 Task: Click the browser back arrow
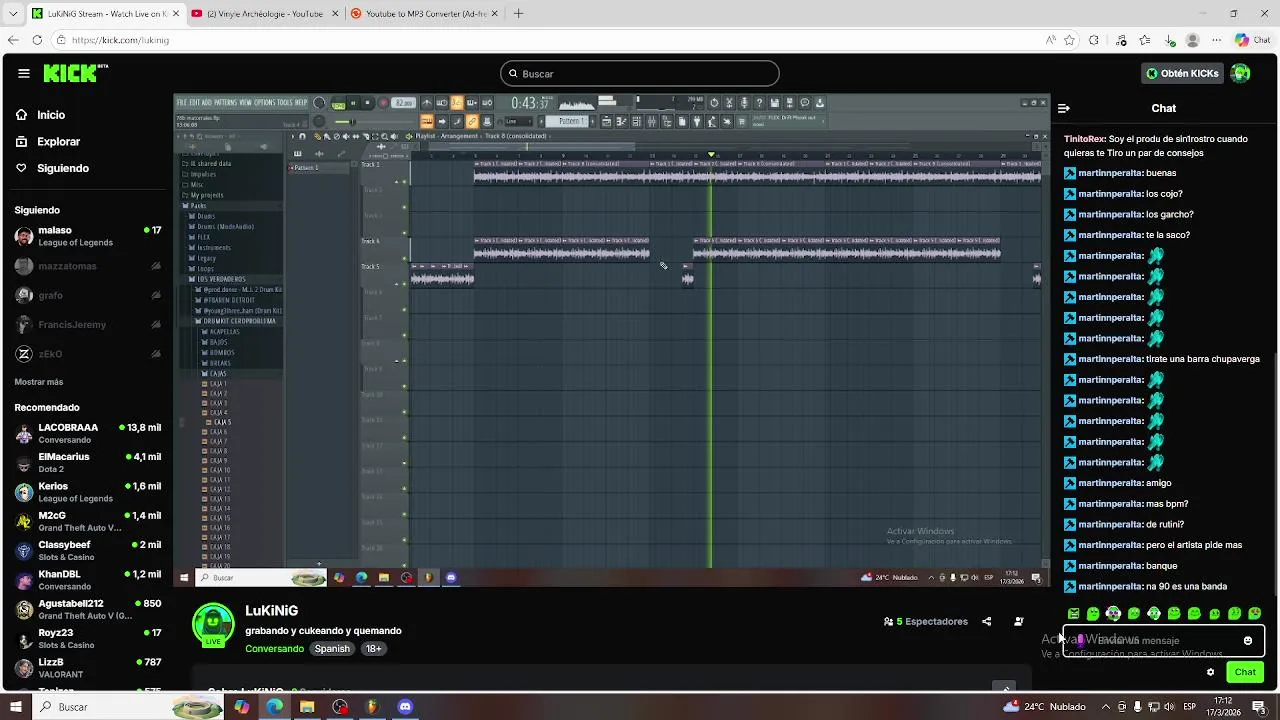coord(13,40)
